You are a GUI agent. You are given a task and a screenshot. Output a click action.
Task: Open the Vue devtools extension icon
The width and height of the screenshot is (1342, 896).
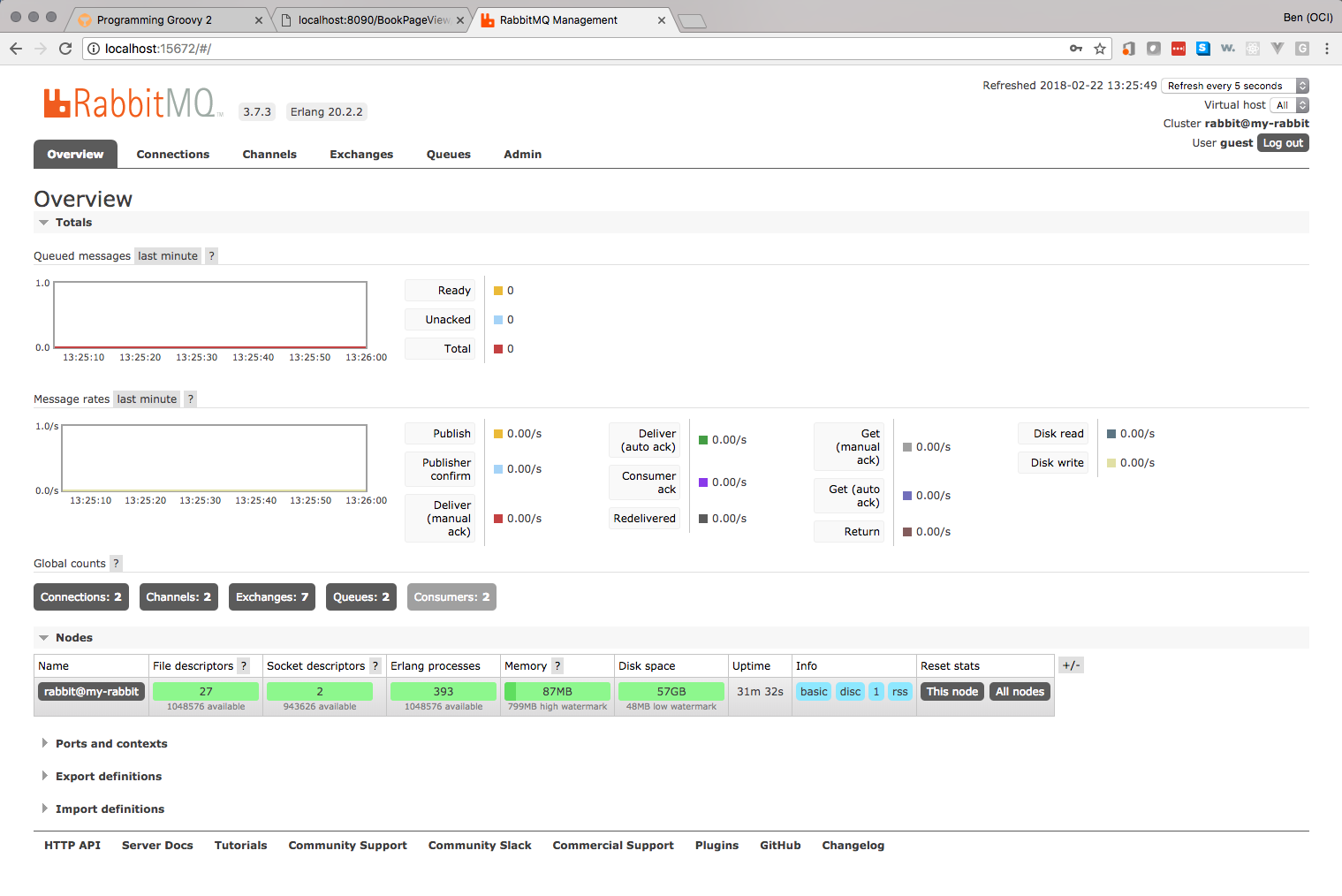[x=1278, y=49]
